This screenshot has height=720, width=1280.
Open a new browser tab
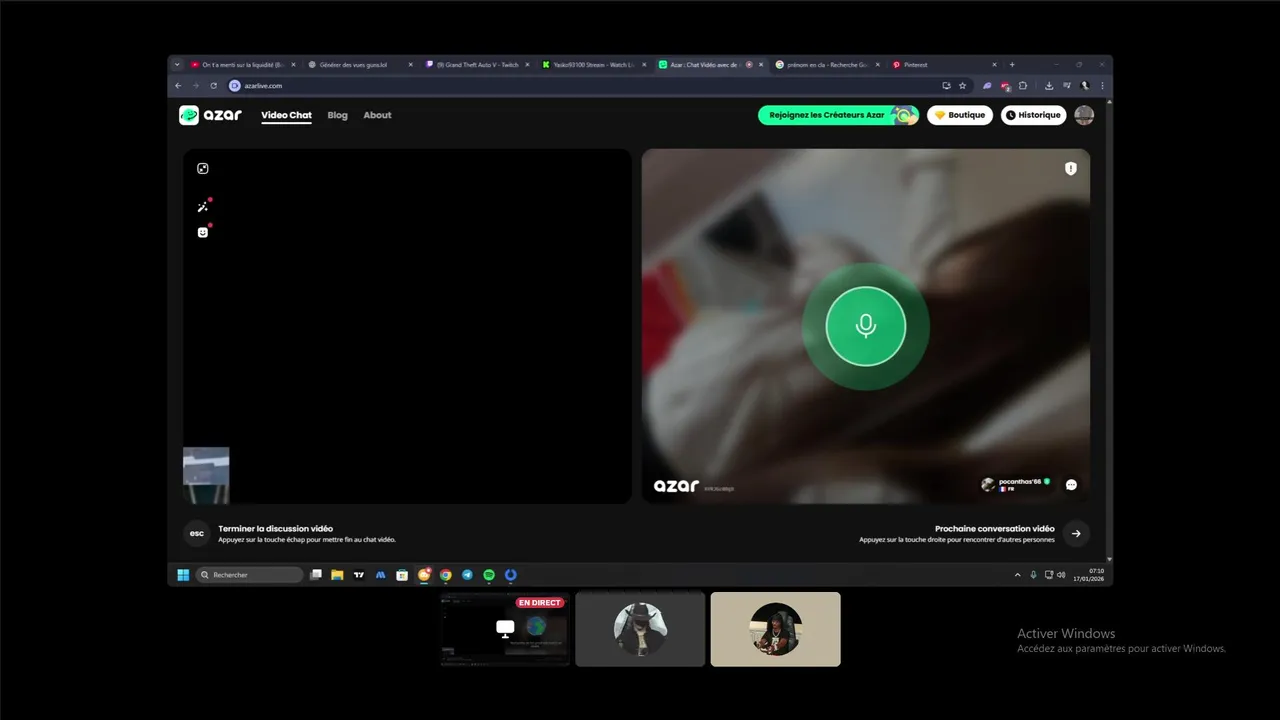(1012, 64)
